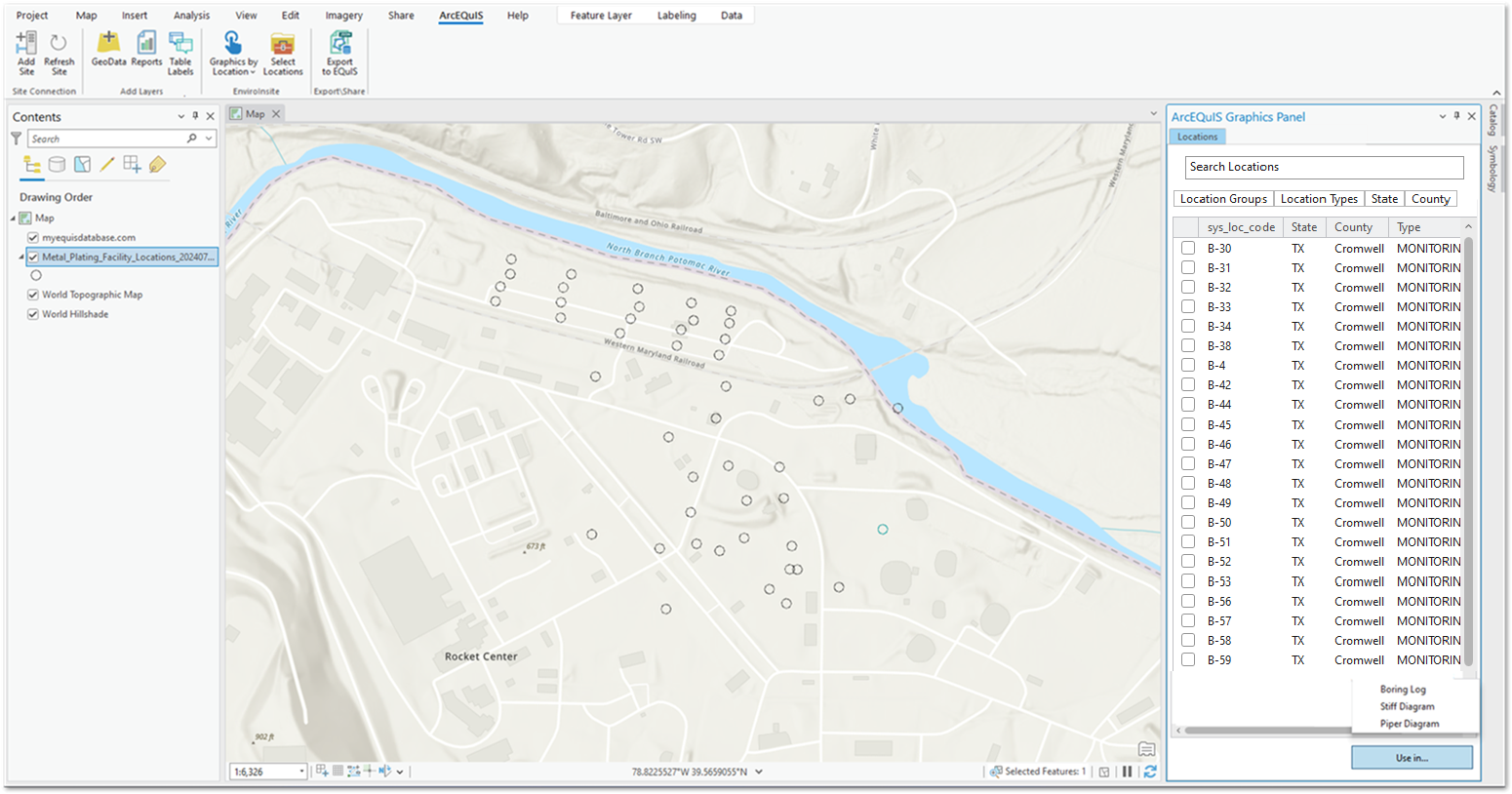Open the Graphics Panel options chevron

click(1443, 116)
